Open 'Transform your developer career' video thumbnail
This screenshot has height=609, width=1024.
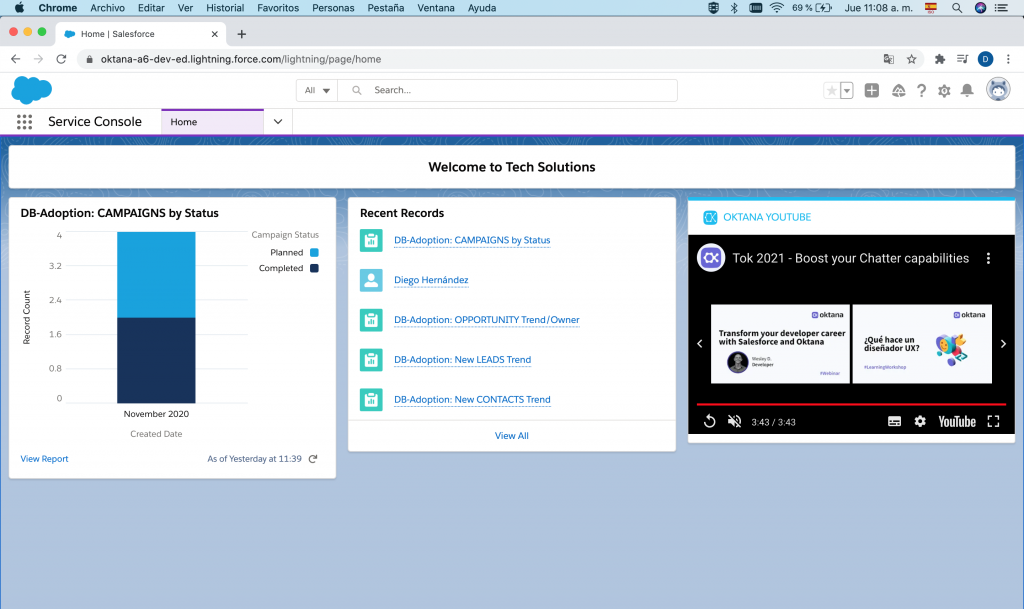[x=780, y=344]
